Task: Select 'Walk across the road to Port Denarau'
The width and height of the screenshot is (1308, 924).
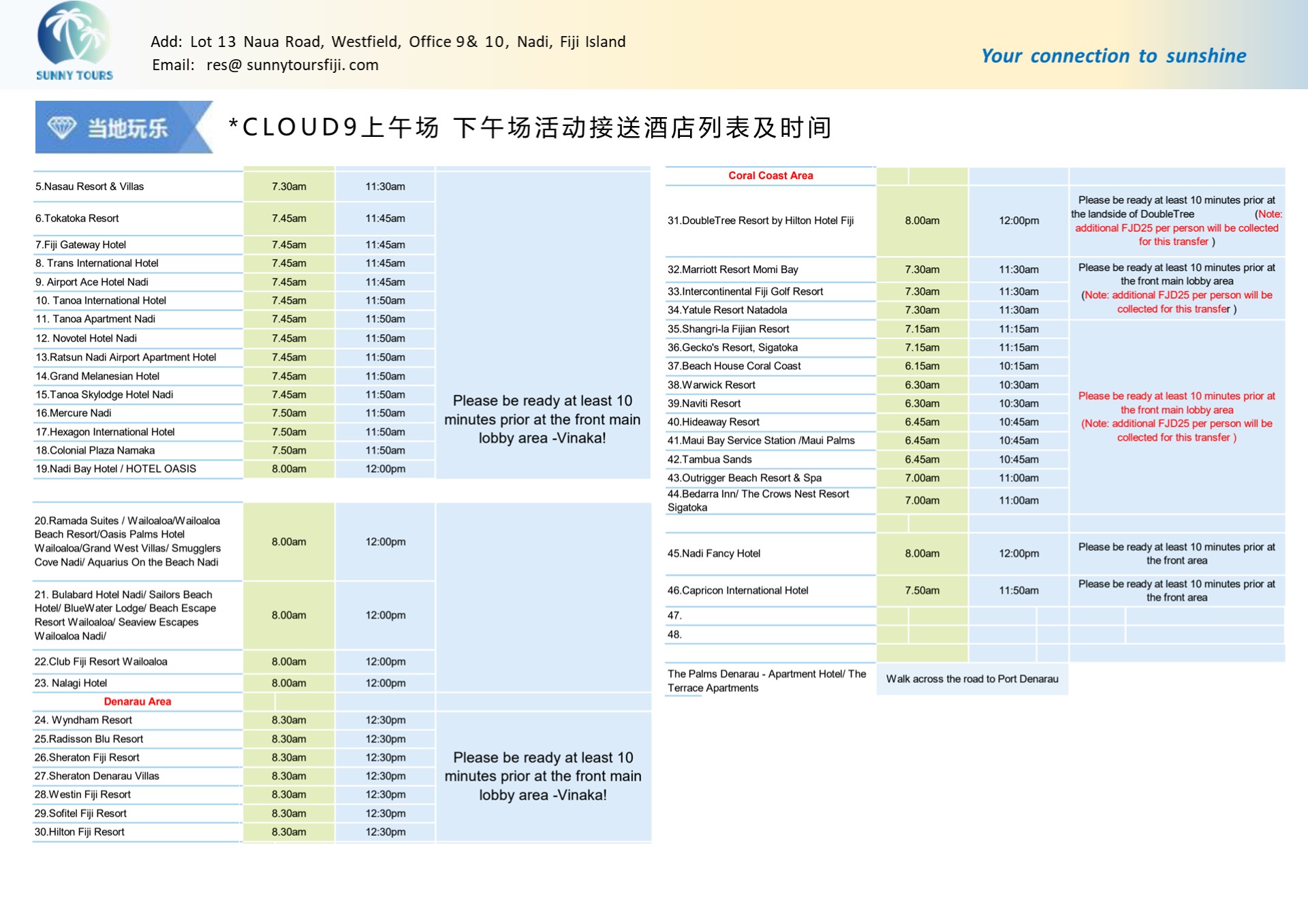Action: click(x=972, y=679)
